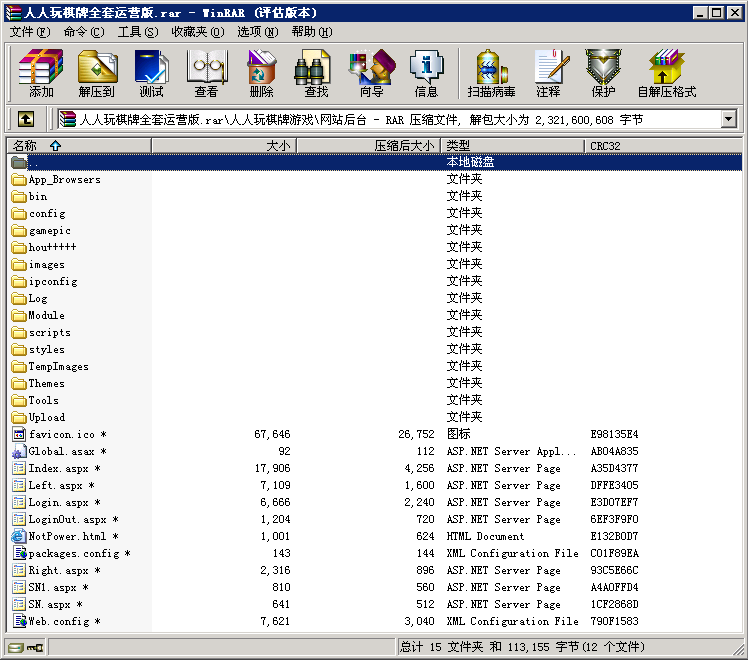Screen dimensions: 748x660
Task: Launch the 查找 (Find) binoculars tool
Action: [316, 73]
